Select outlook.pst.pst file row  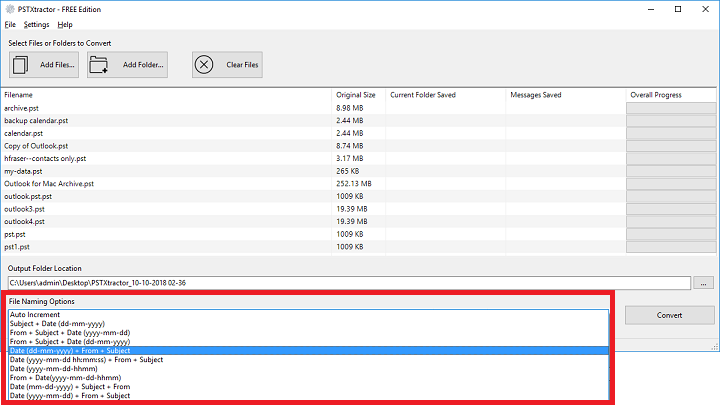tap(359, 197)
